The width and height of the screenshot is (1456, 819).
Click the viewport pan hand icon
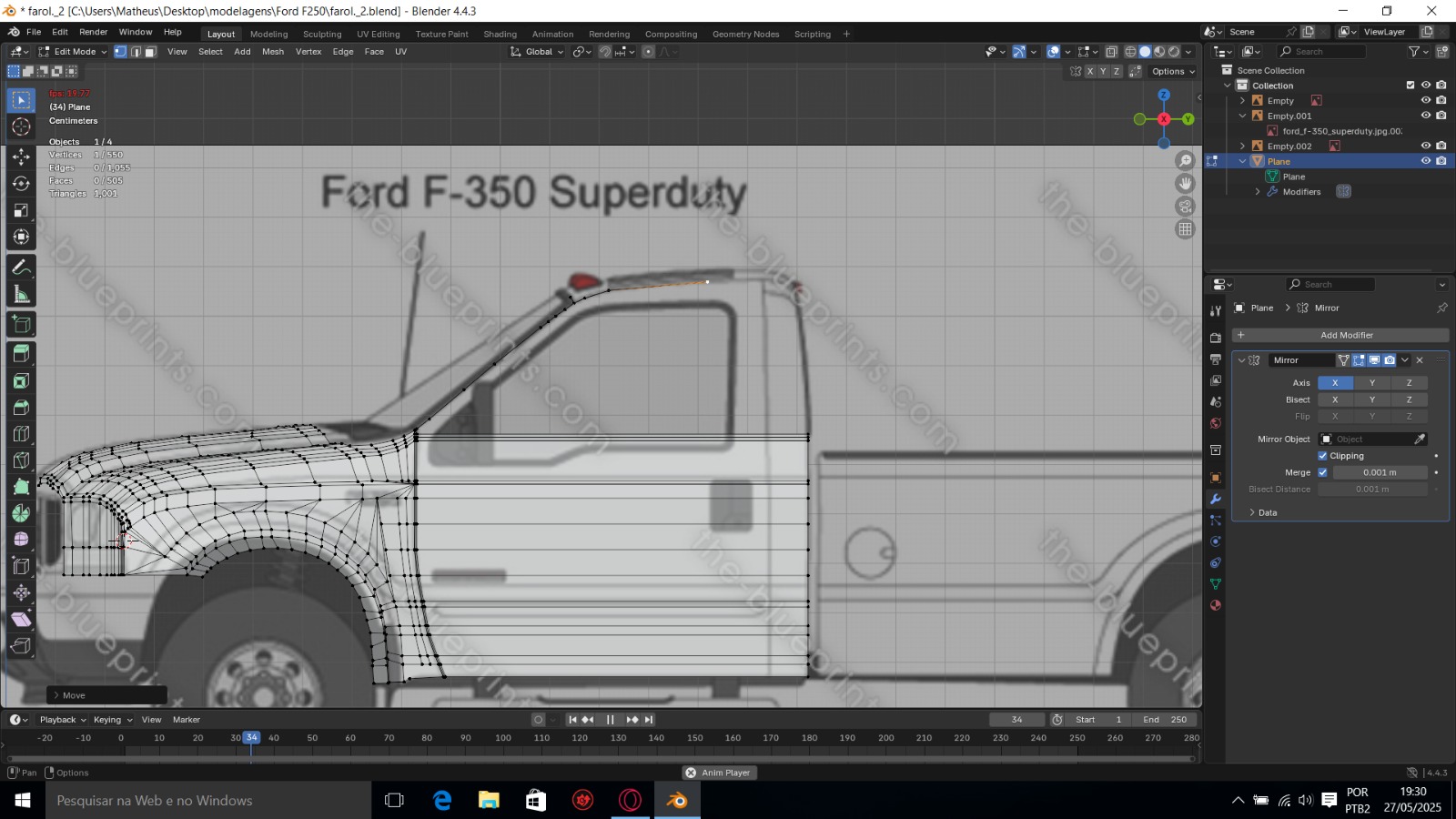[1185, 183]
